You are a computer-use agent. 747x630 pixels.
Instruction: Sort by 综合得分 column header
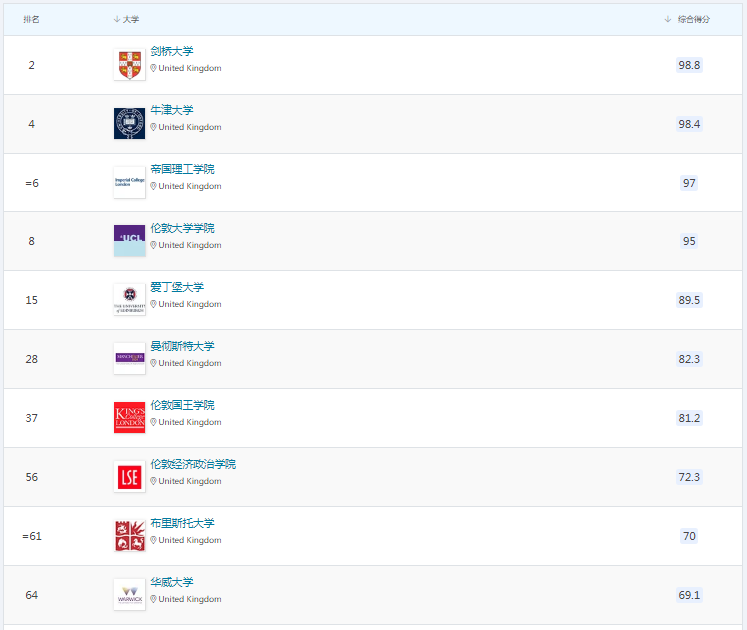(692, 19)
